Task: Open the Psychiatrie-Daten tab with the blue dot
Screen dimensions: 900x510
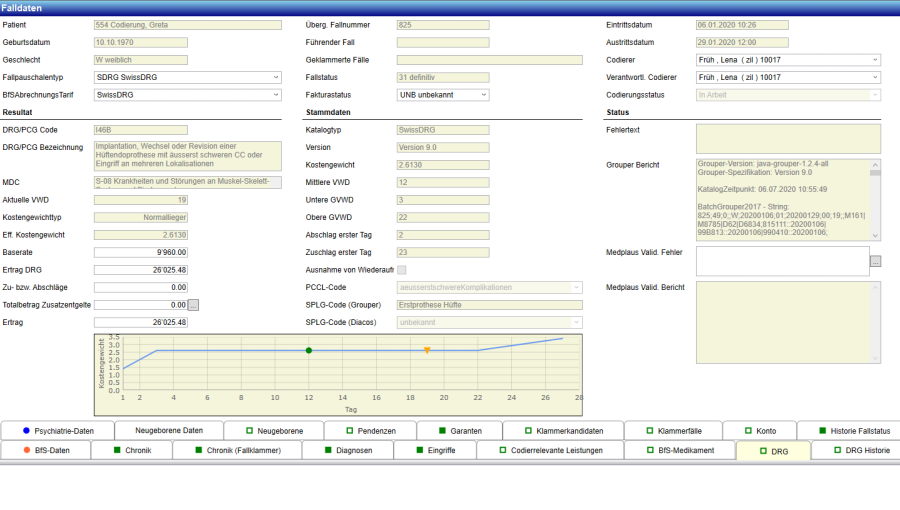Action: click(x=57, y=430)
